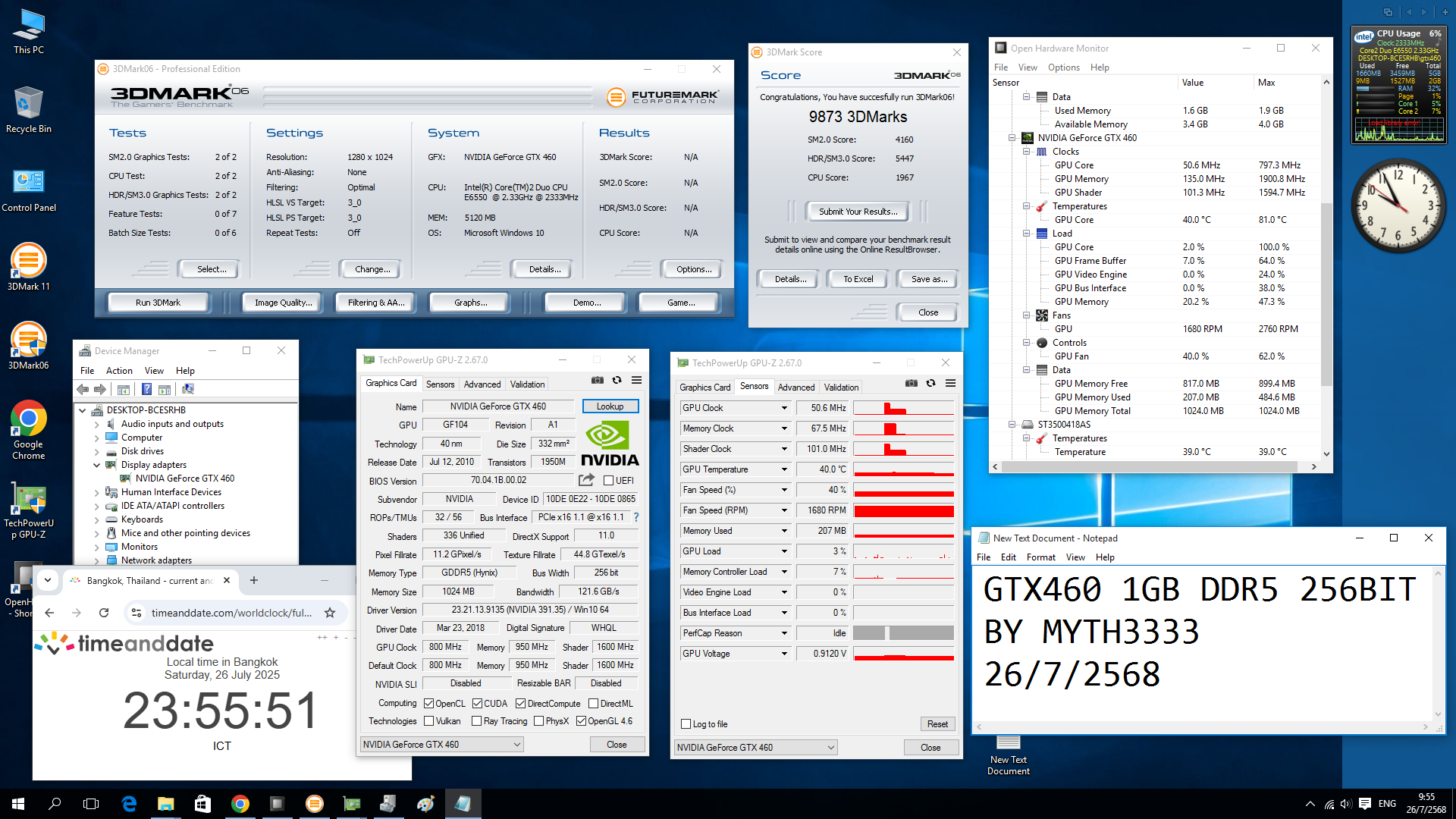Toggle Ray Tracing checkbox in GPU-Z
Screen dimensions: 1456x819
pyautogui.click(x=476, y=721)
